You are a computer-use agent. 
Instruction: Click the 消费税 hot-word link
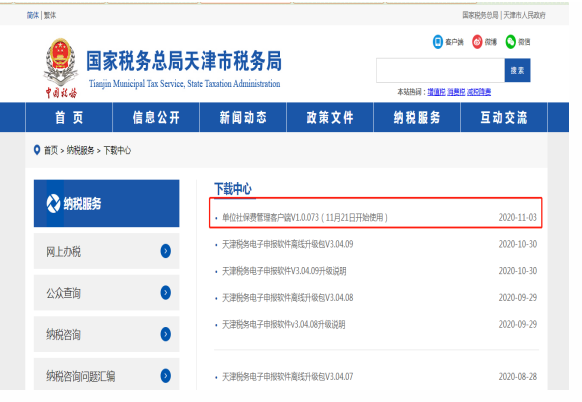[x=456, y=92]
